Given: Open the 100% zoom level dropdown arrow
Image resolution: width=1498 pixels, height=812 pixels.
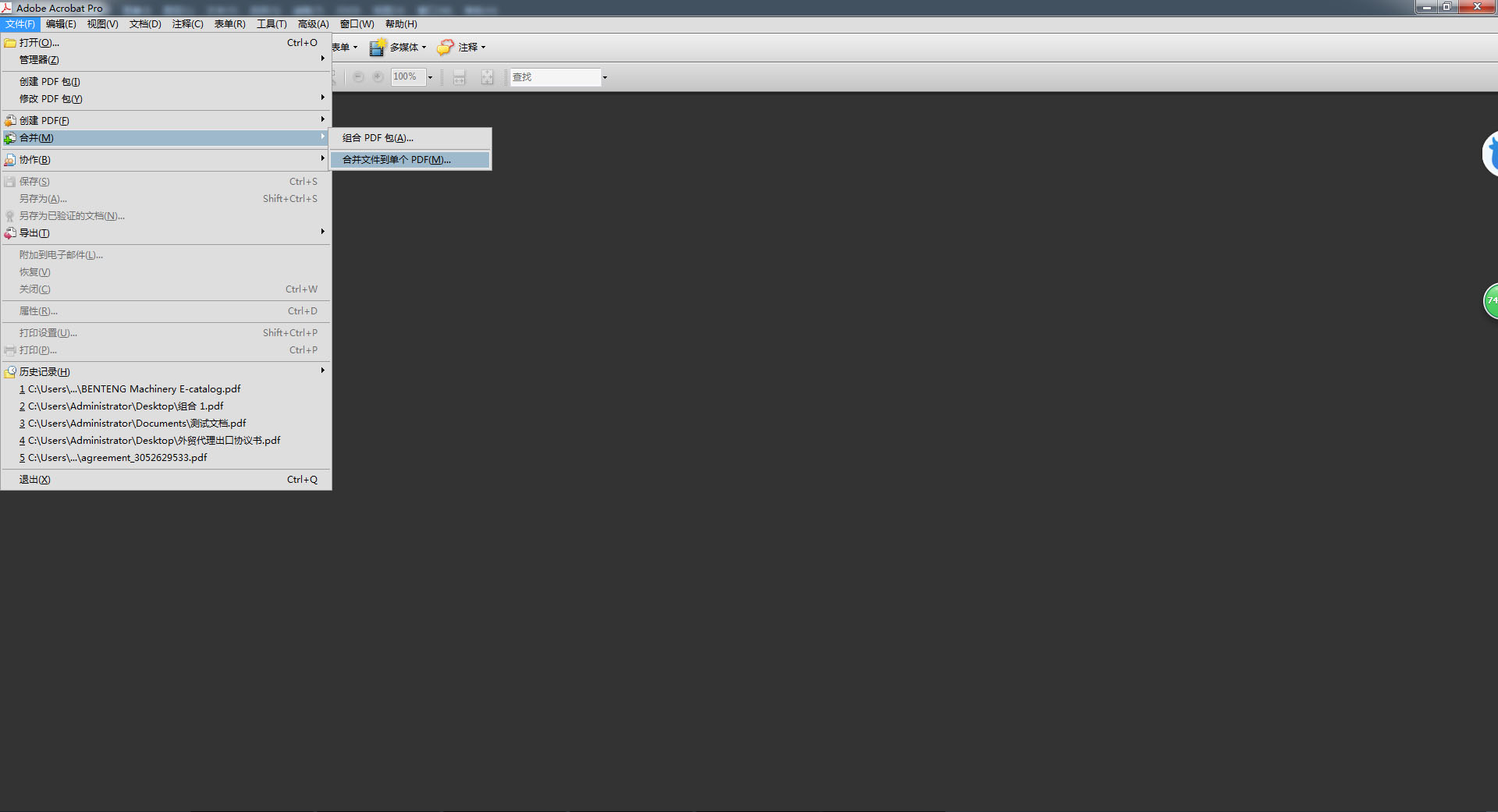Looking at the screenshot, I should (430, 77).
